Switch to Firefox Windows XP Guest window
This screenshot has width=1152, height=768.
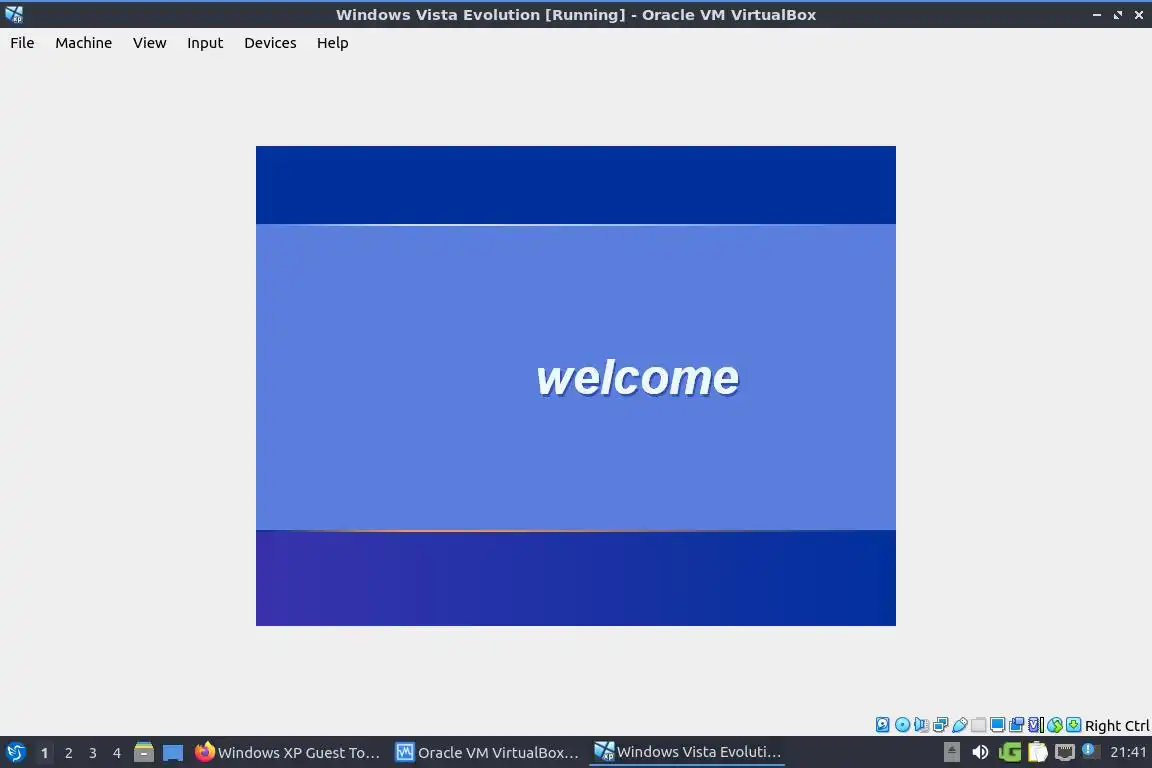pos(288,752)
